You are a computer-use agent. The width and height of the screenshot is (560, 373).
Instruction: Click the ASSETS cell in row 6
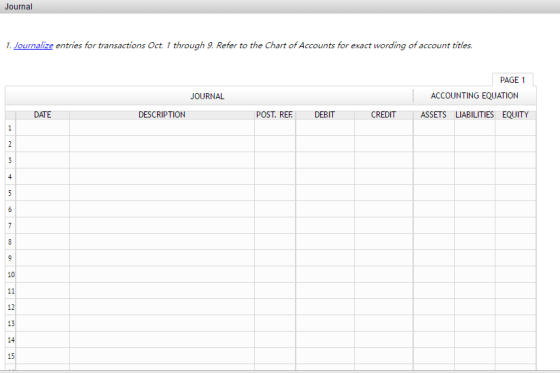[x=434, y=209]
